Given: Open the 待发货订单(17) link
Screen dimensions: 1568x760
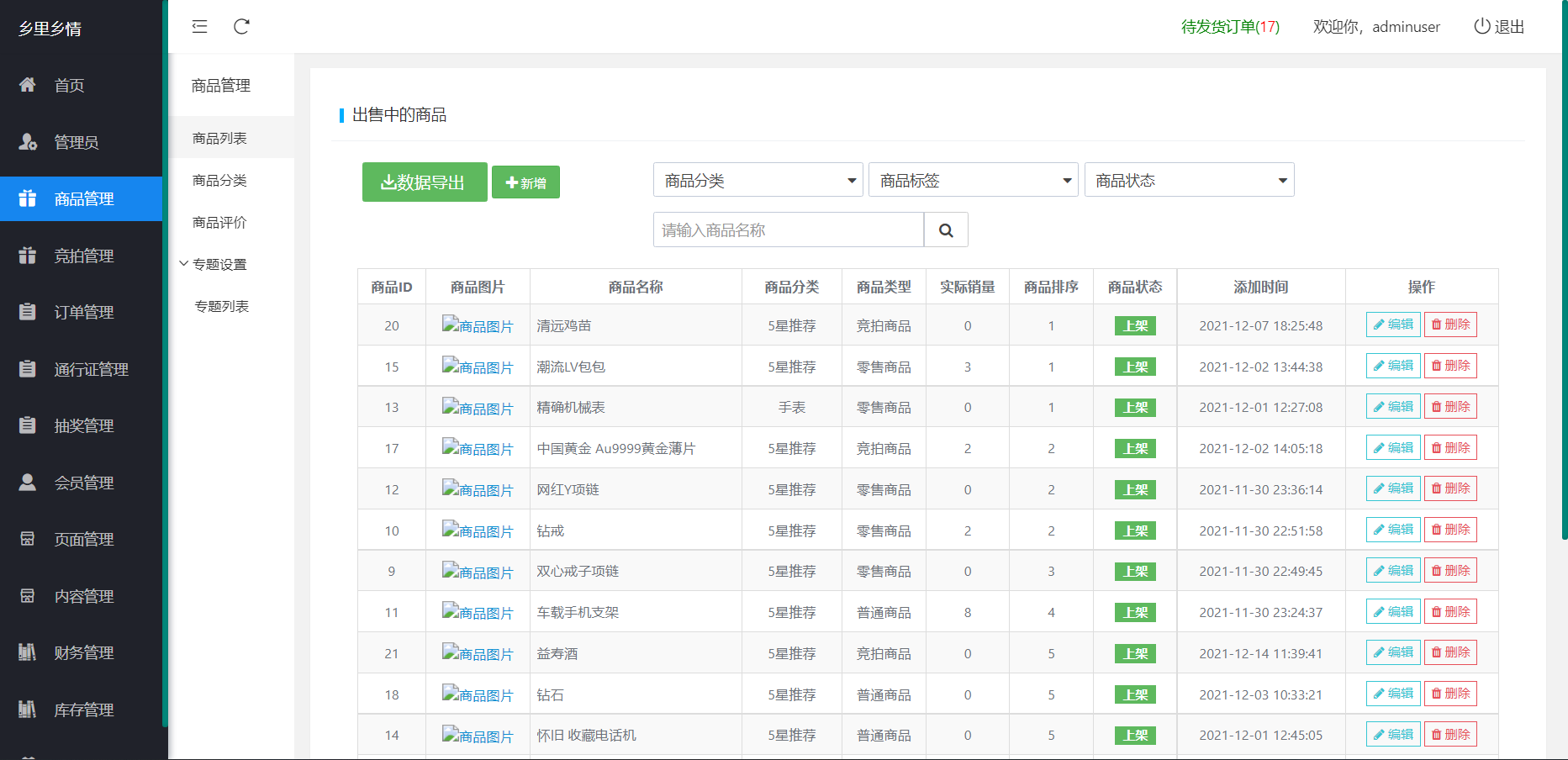Looking at the screenshot, I should (1230, 26).
